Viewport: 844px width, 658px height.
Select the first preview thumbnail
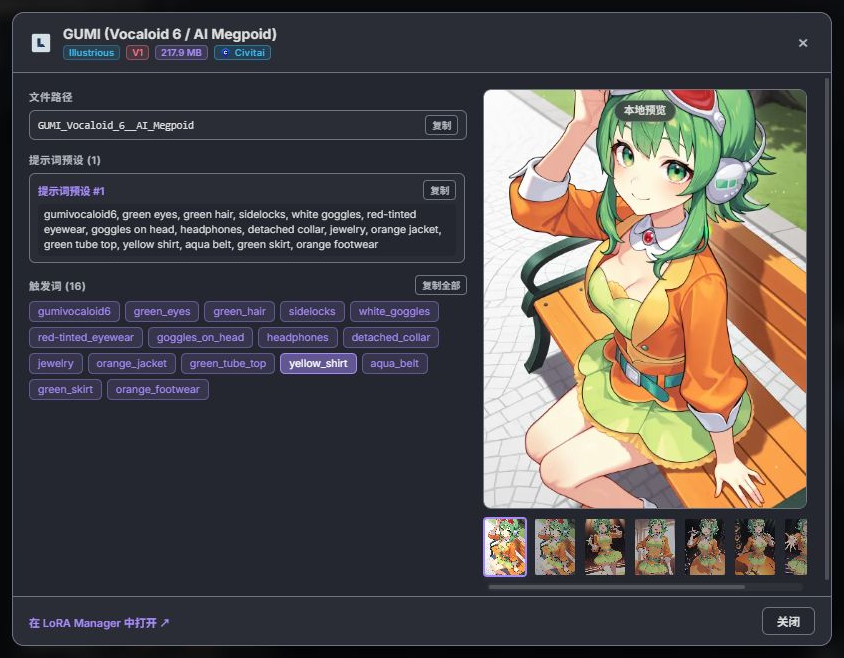pyautogui.click(x=505, y=547)
